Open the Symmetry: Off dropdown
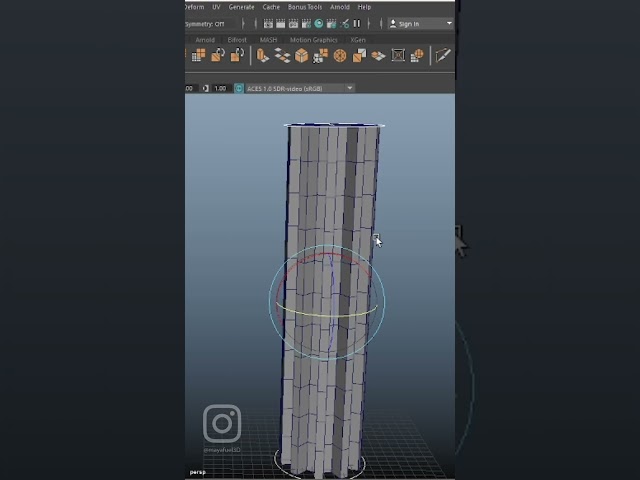Viewport: 640px width, 480px height. 211,24
